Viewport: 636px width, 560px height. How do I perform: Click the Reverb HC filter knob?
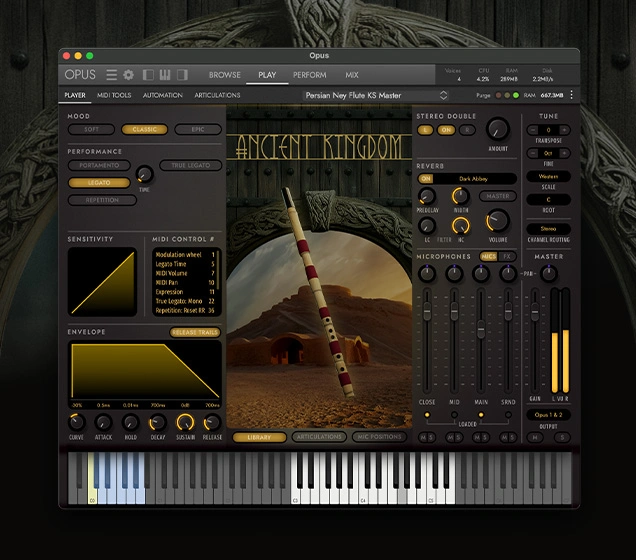[461, 226]
